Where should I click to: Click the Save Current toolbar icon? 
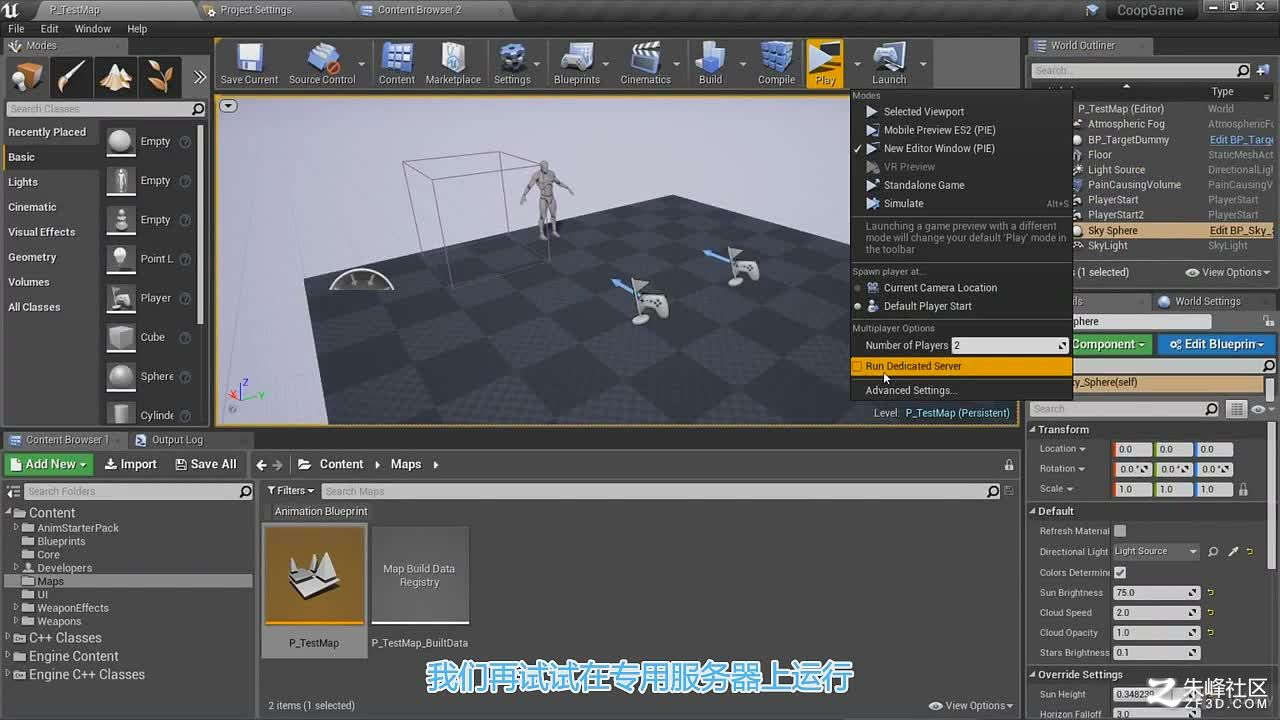click(249, 63)
